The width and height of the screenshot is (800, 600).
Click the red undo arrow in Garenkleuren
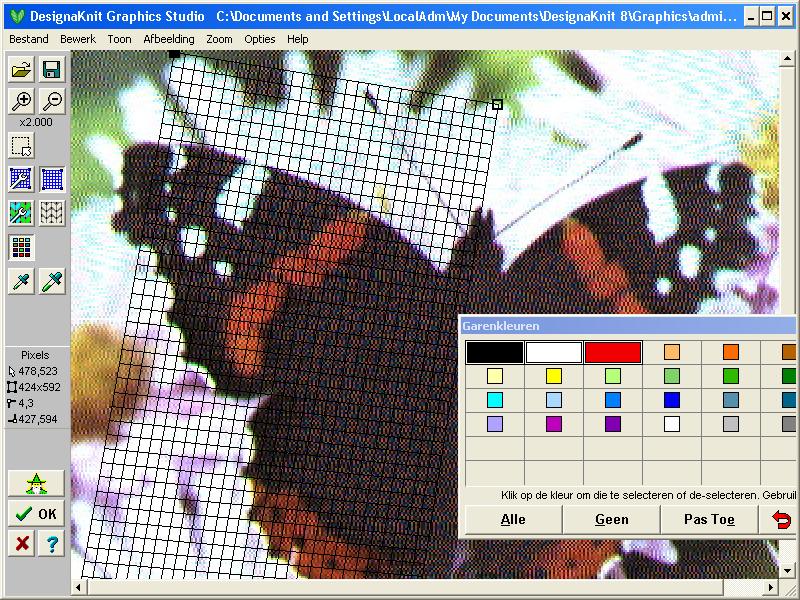click(x=782, y=520)
